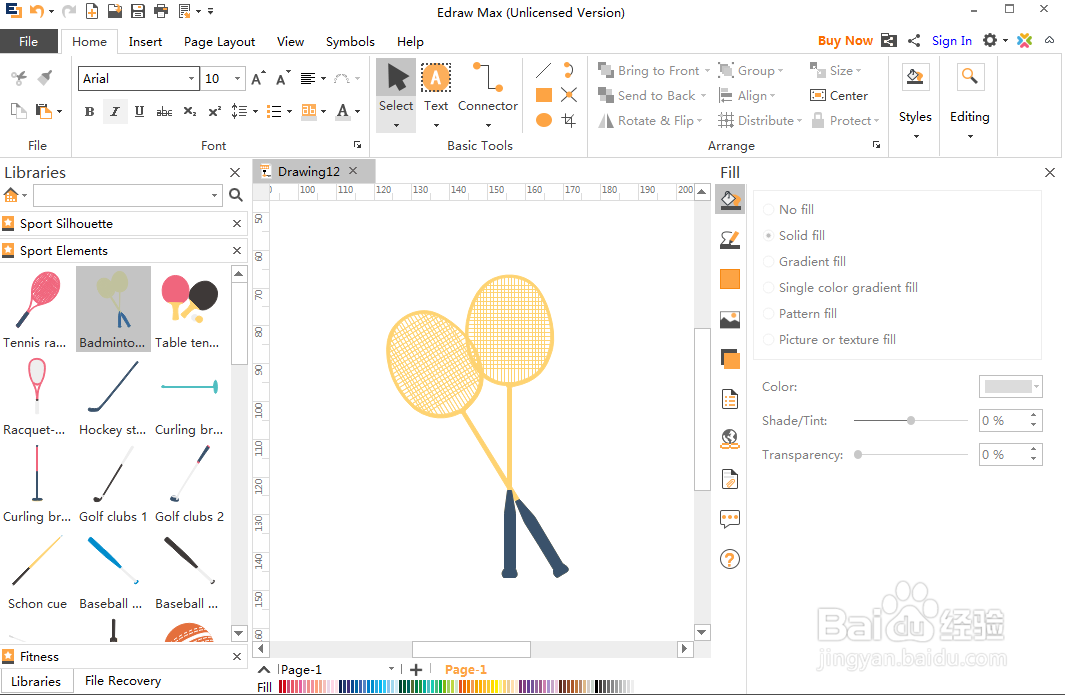
Task: Open the Libraries search combo box dropdown
Action: [x=215, y=196]
